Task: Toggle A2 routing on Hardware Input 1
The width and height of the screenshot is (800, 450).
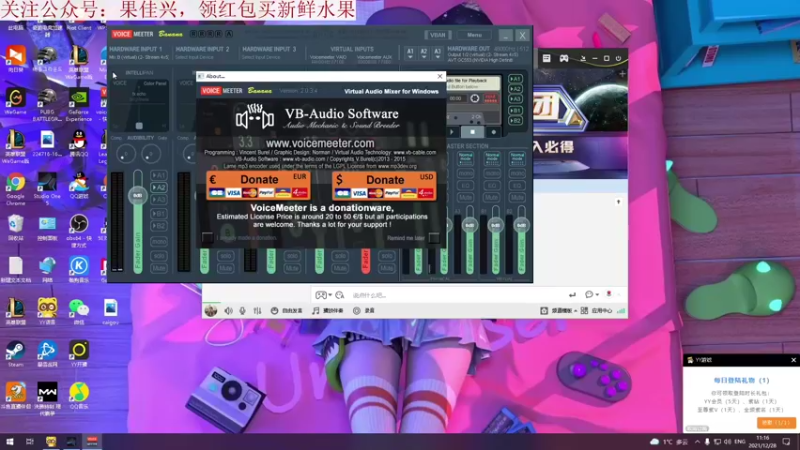Action: click(x=159, y=187)
